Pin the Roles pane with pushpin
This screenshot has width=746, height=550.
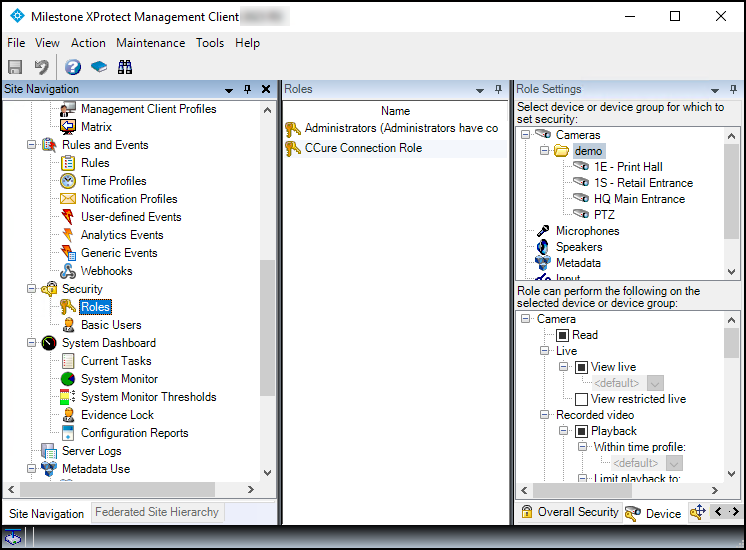point(498,89)
